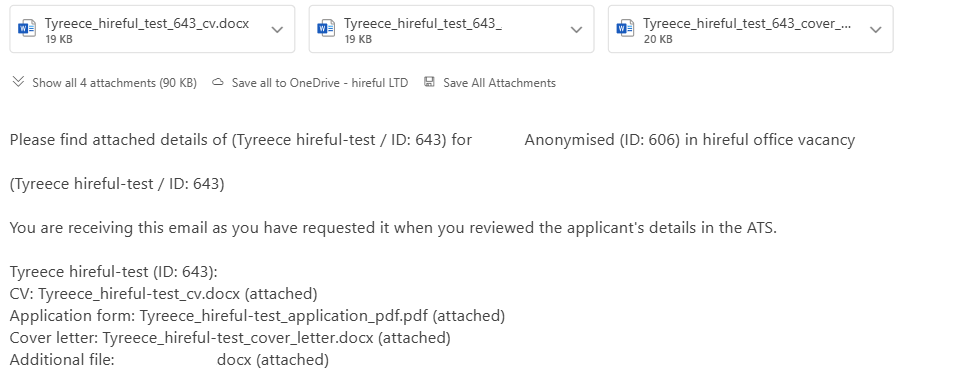
Task: Click the line starting Please find attached details
Action: pos(432,140)
